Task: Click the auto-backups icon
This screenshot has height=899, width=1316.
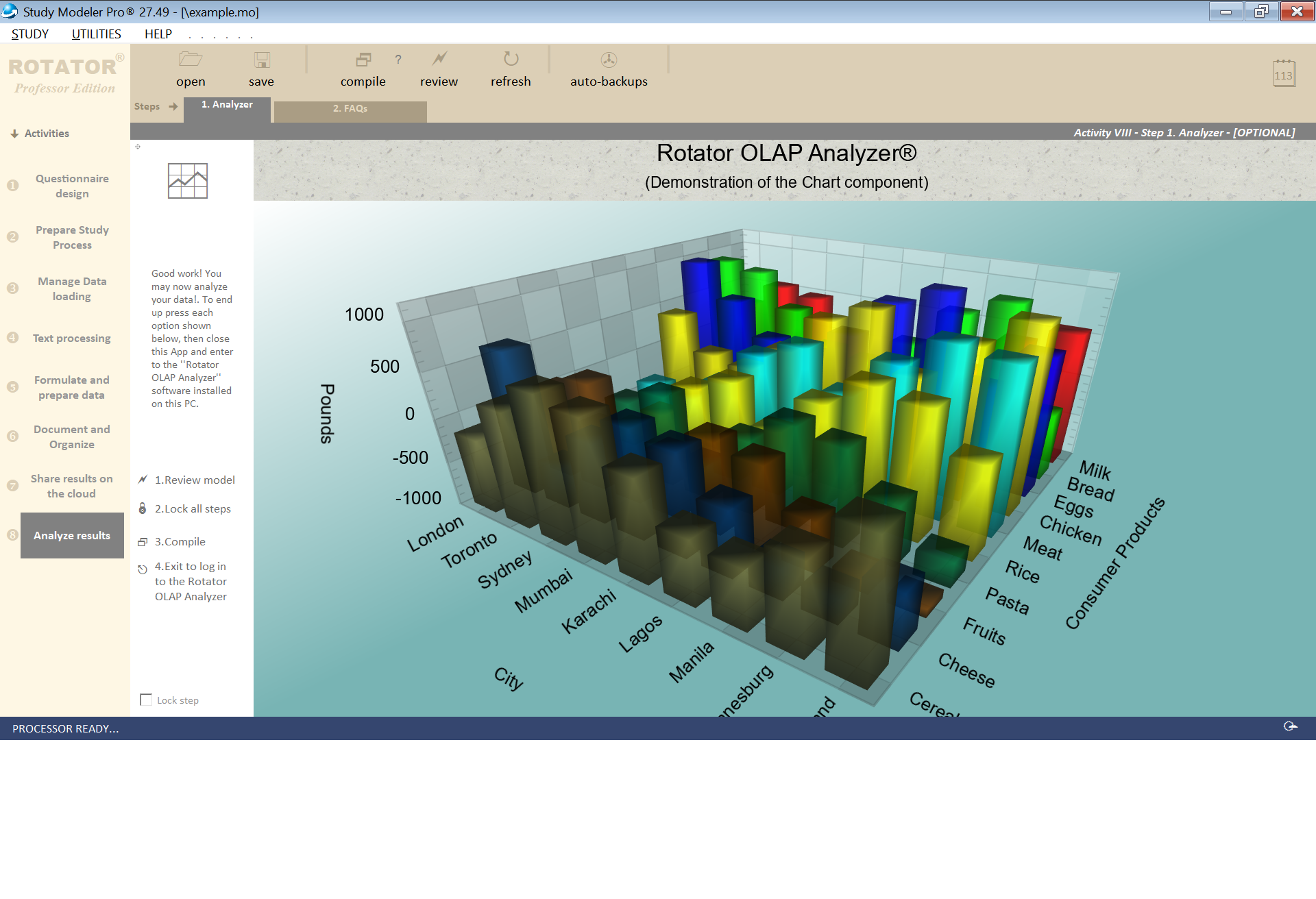Action: click(x=609, y=60)
